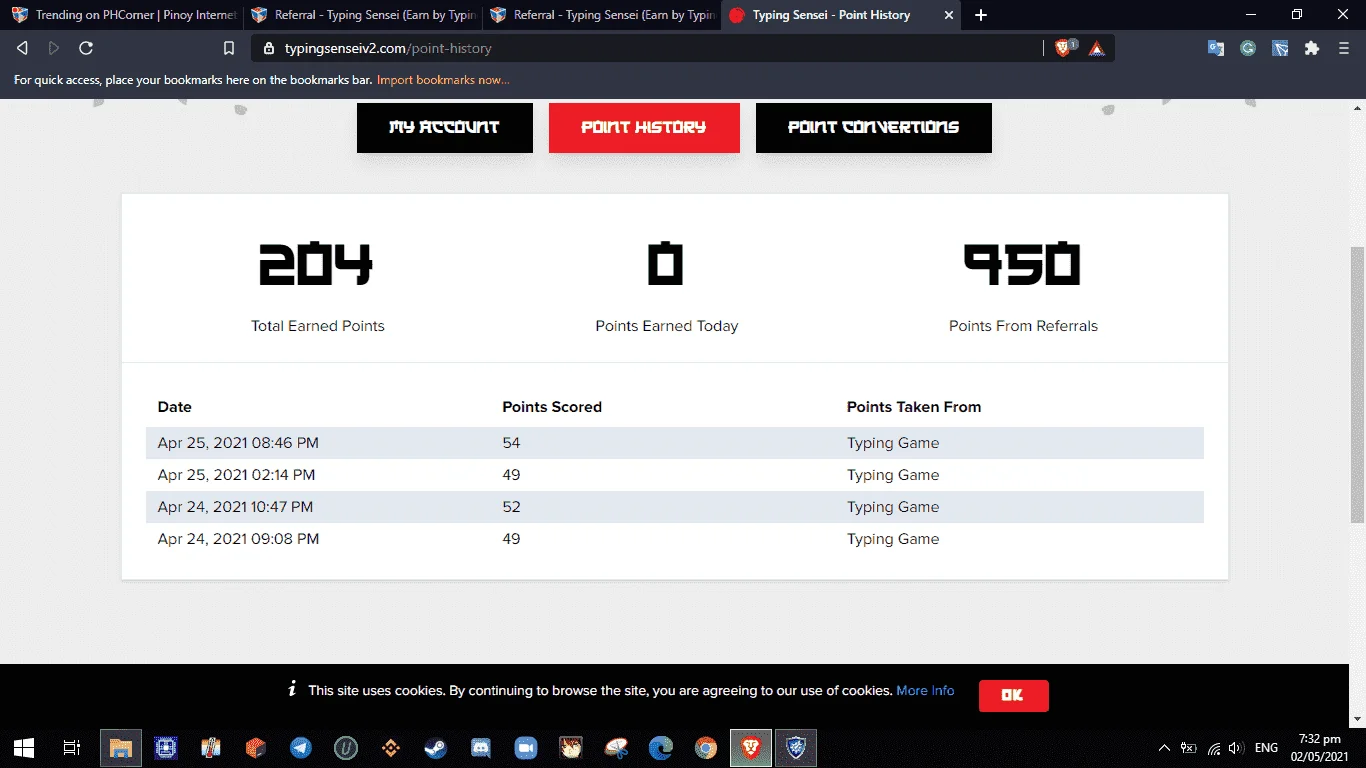Switch input language via ENG indicator
The image size is (1366, 768).
click(1266, 747)
